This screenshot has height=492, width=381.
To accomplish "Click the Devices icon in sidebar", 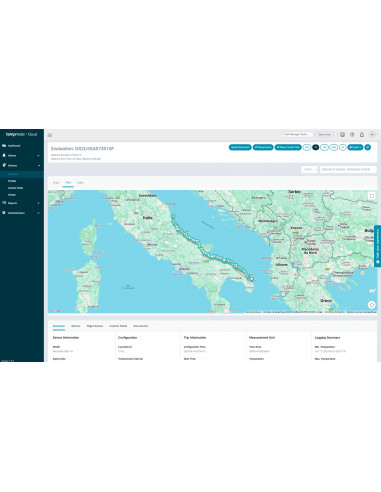I will pos(4,165).
